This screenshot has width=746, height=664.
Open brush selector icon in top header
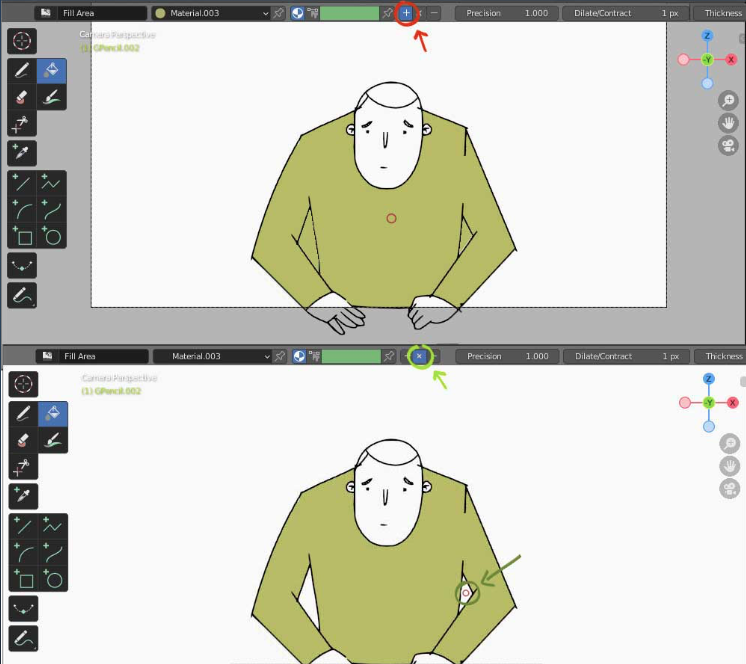tap(46, 13)
